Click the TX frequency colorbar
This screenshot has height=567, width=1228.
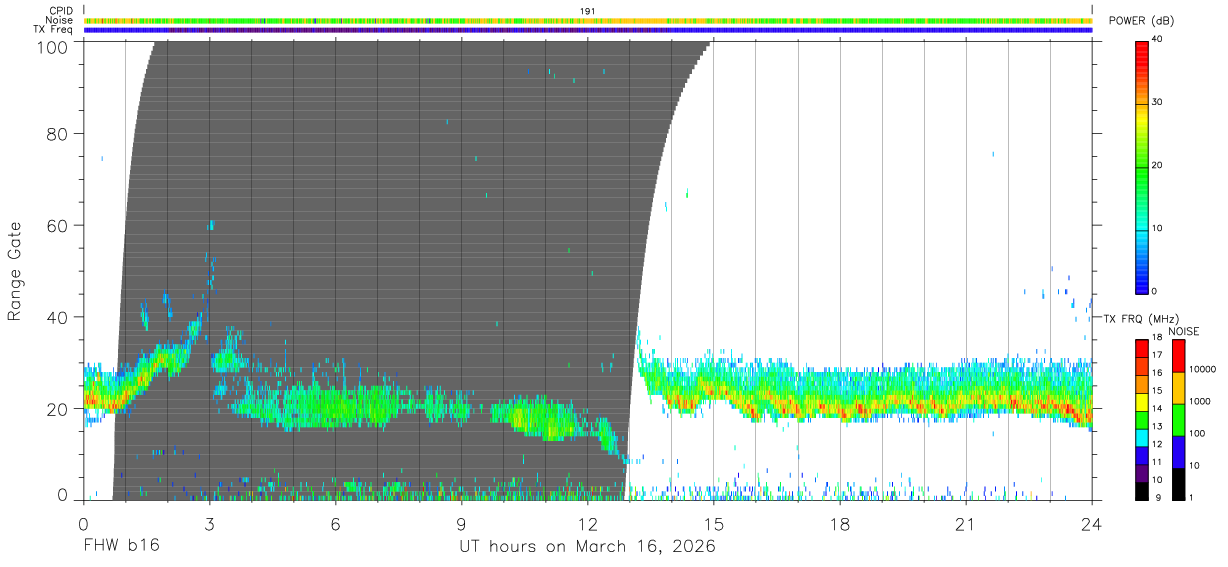point(1142,420)
